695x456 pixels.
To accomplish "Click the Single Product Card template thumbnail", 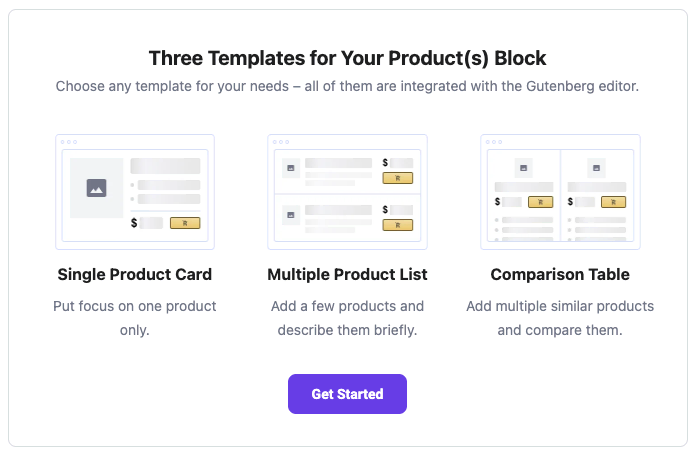I will coord(135,192).
